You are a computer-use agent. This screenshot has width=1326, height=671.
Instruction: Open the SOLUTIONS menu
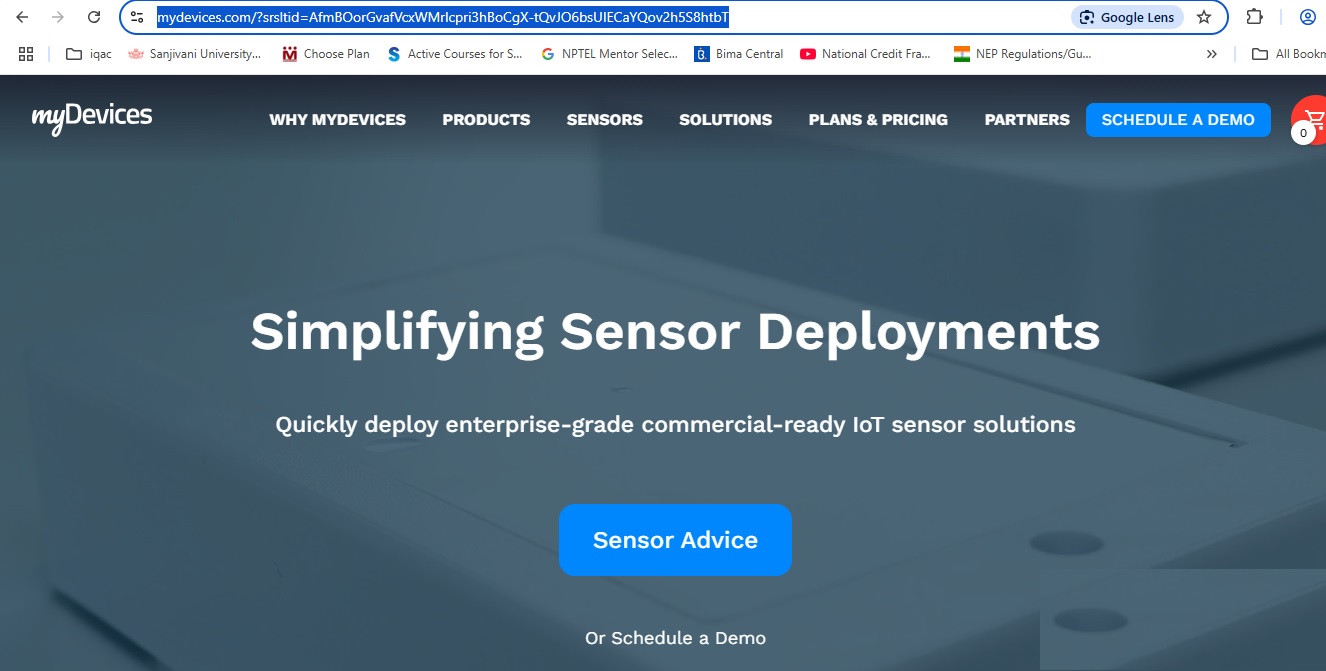pos(725,120)
